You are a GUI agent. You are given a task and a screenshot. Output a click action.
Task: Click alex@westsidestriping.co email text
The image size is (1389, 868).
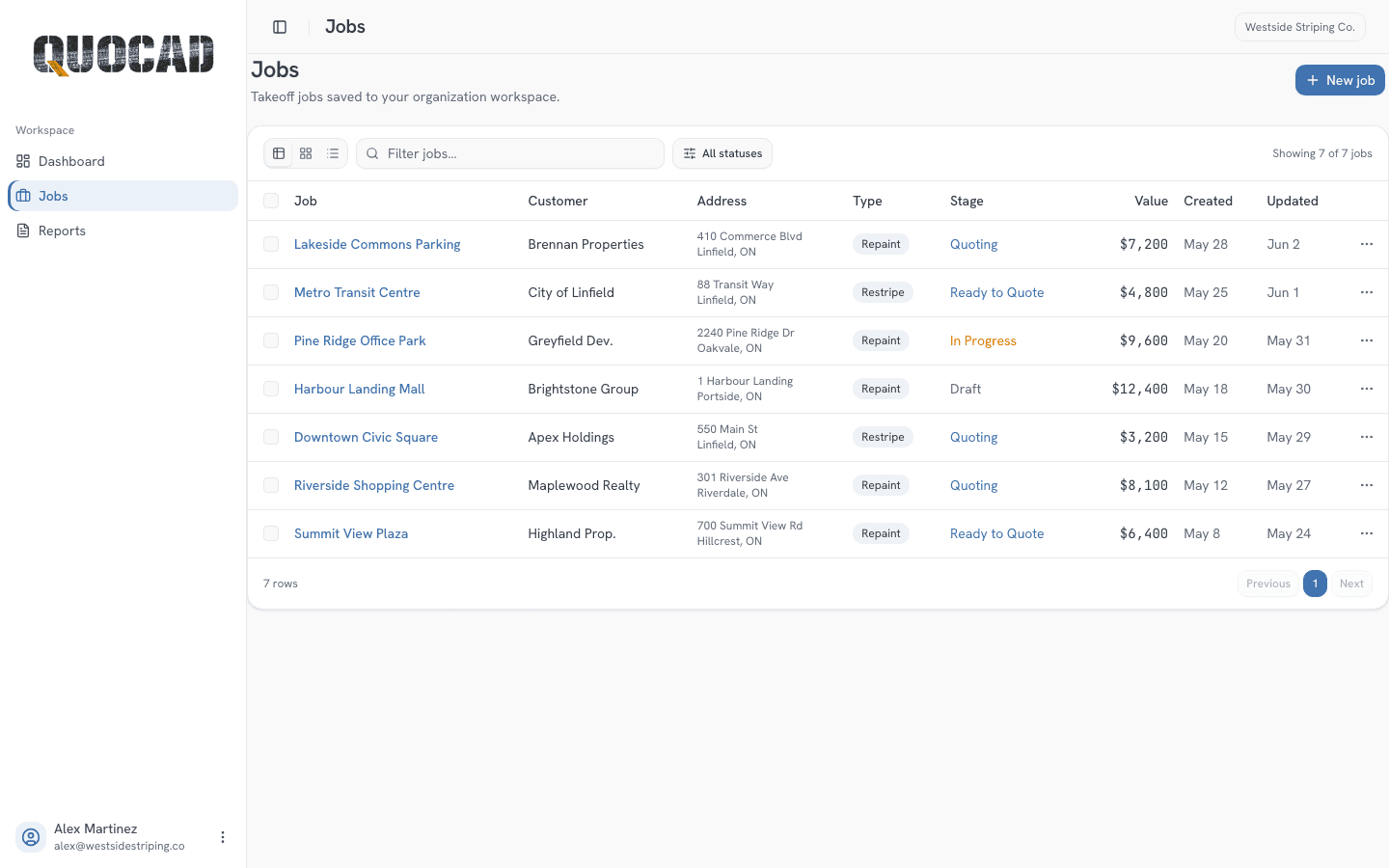click(x=120, y=846)
